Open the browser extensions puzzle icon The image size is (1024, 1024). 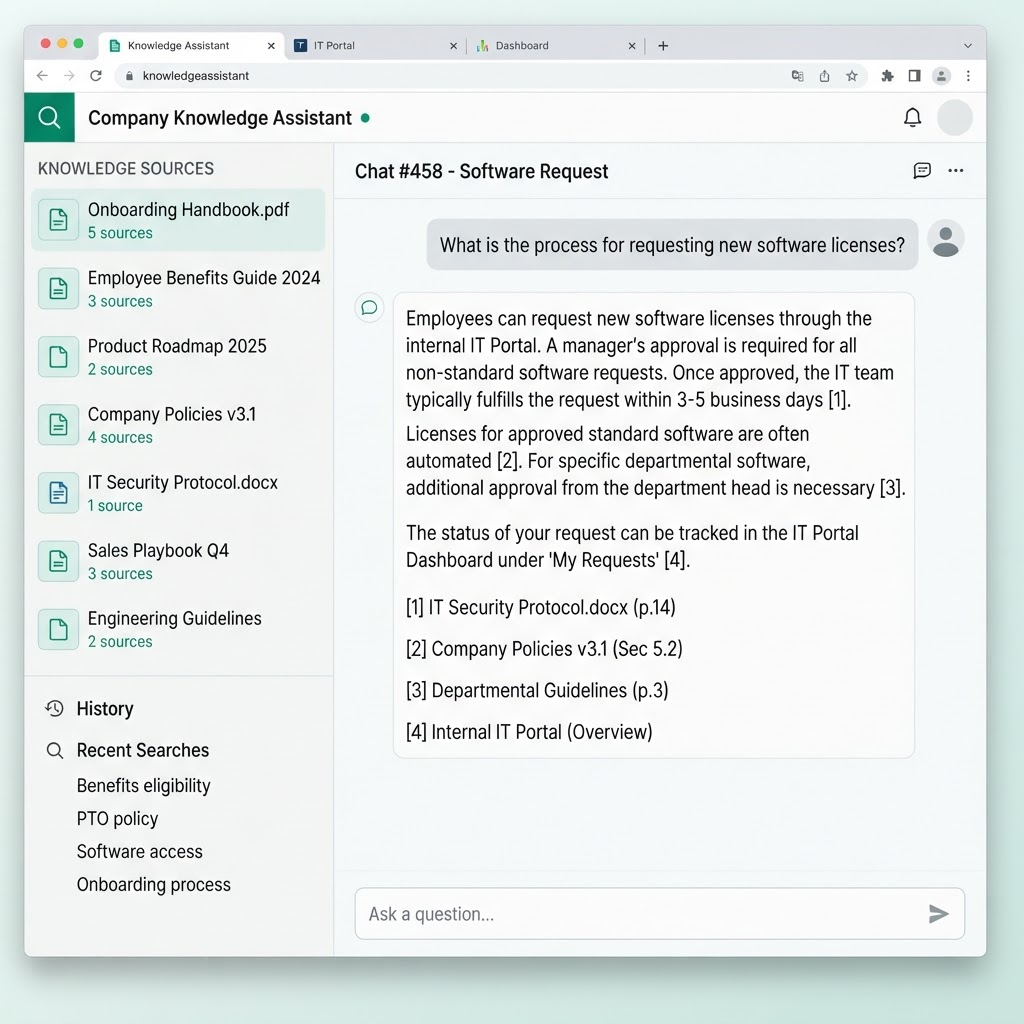[887, 76]
